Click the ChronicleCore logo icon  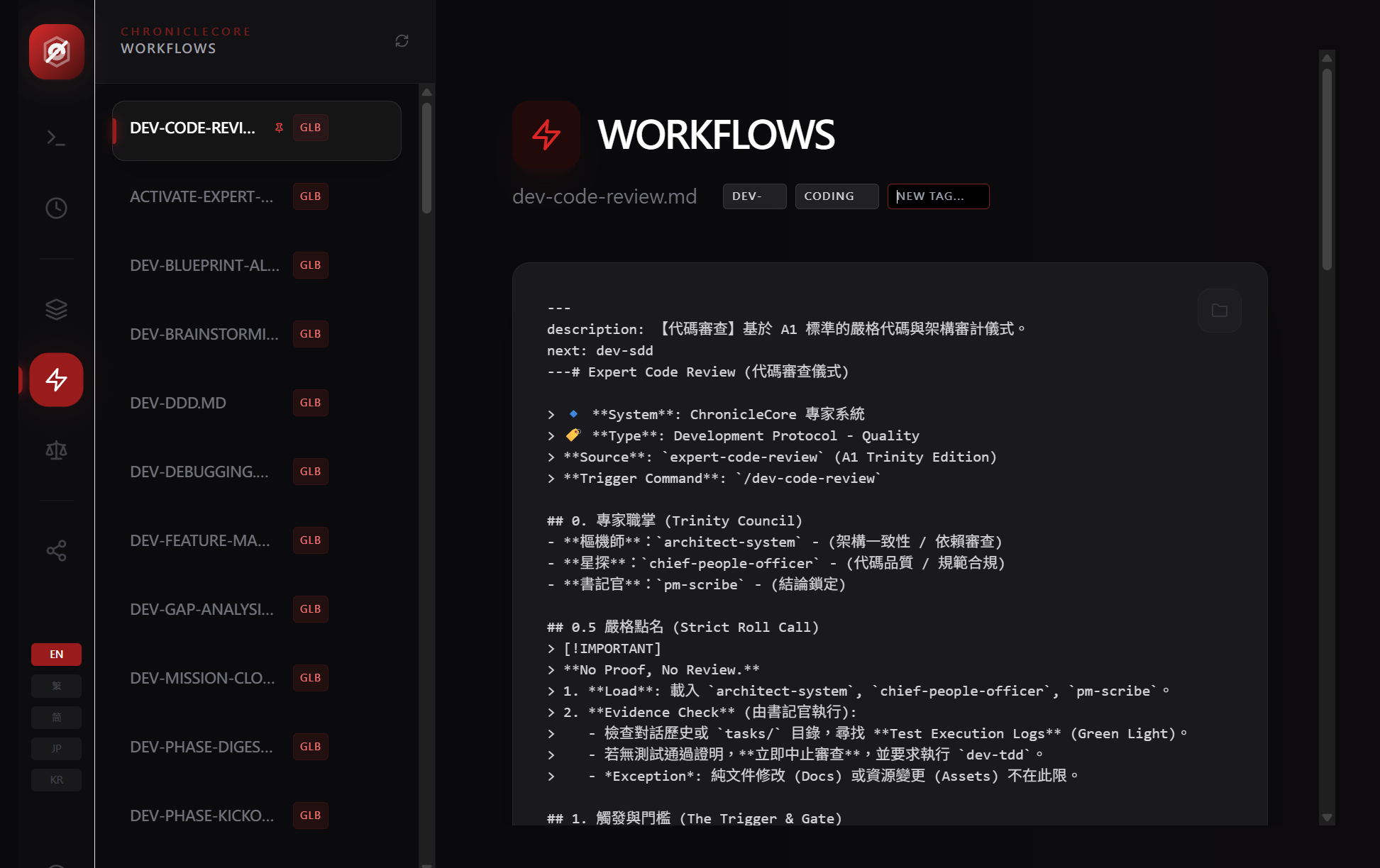click(56, 52)
